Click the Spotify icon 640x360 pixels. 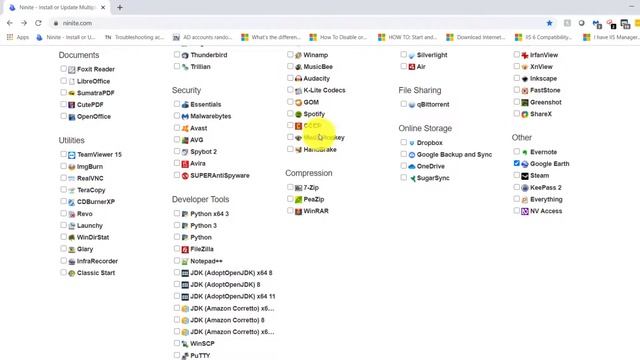click(298, 114)
